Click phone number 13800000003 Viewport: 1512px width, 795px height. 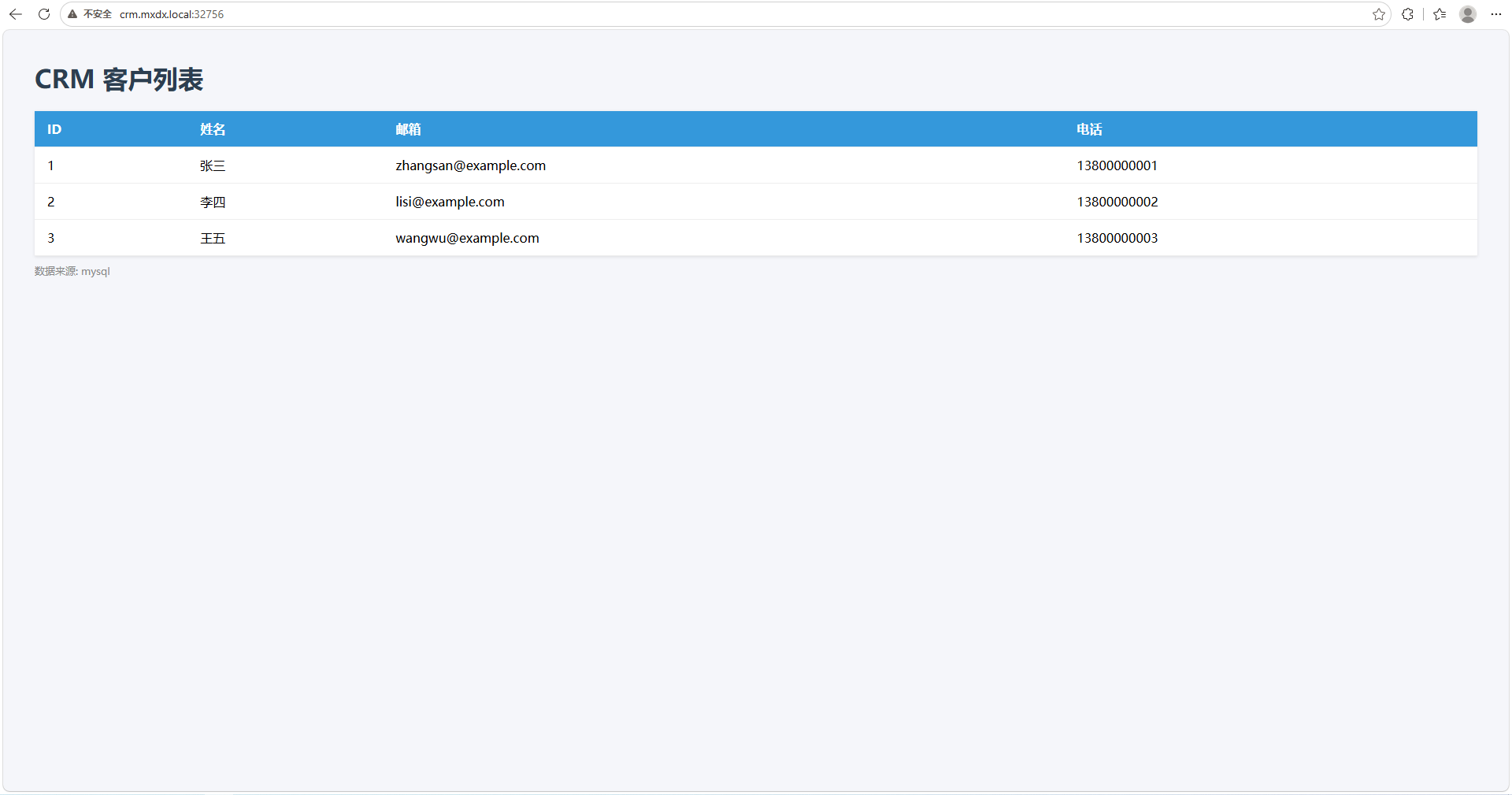click(x=1117, y=238)
